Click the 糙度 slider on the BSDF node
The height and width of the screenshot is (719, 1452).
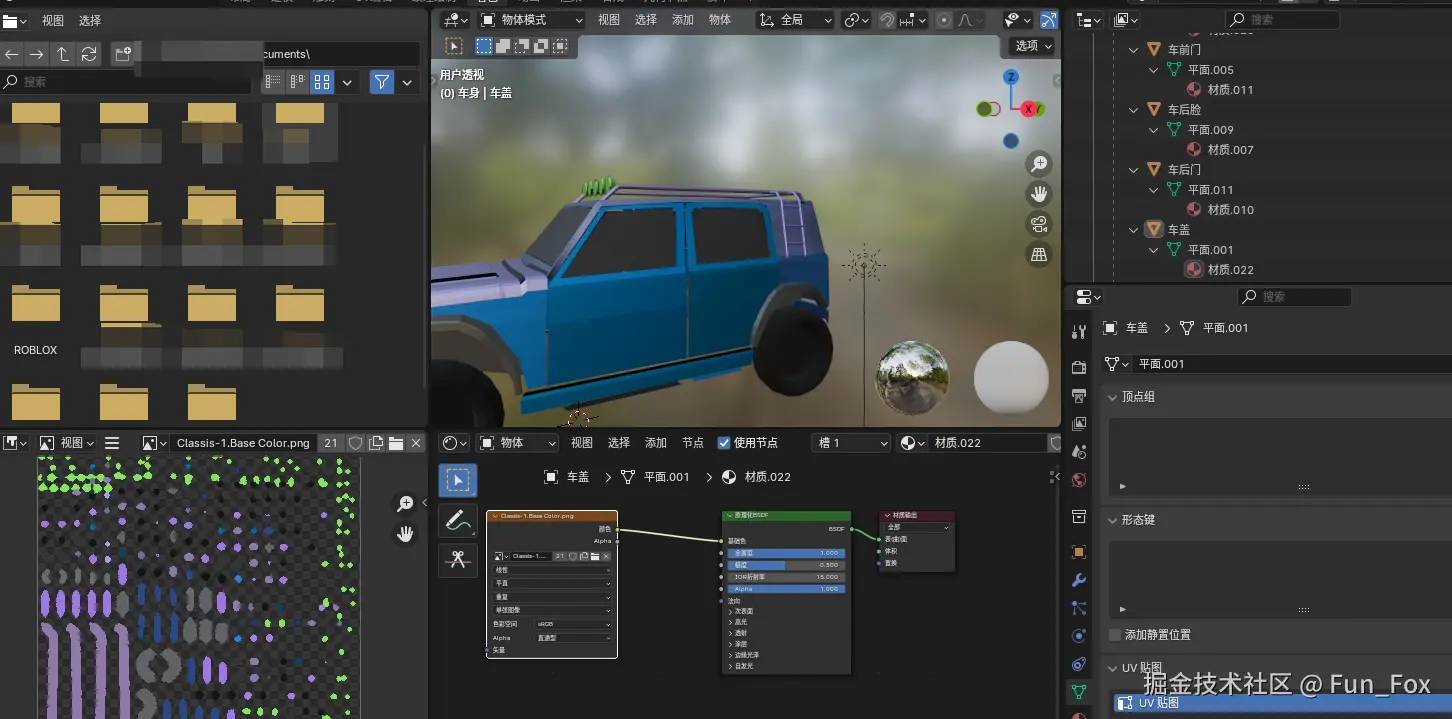786,565
